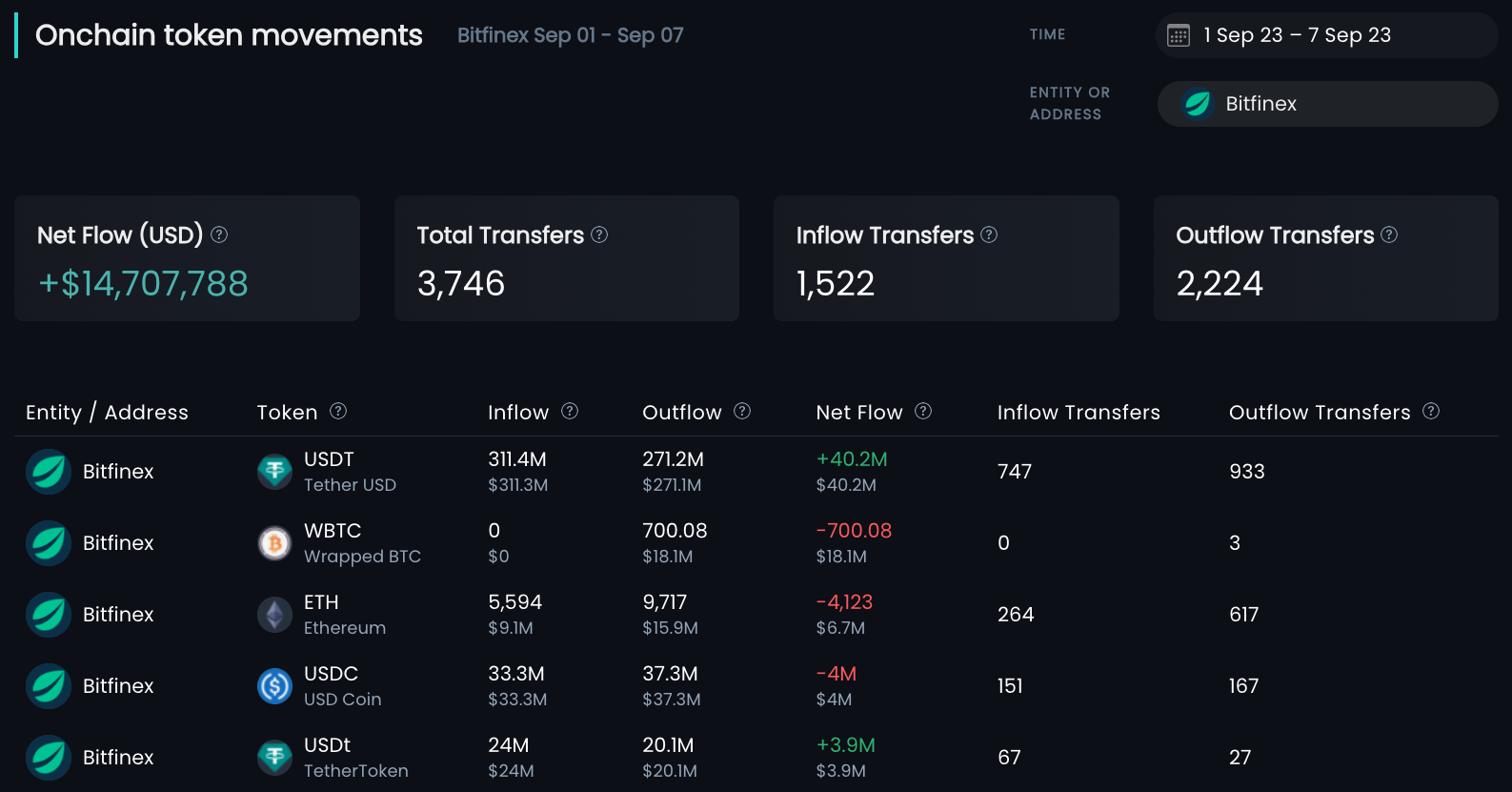The image size is (1512, 792).
Task: Open the Bitfinex entity link in the USDC row
Action: (118, 686)
